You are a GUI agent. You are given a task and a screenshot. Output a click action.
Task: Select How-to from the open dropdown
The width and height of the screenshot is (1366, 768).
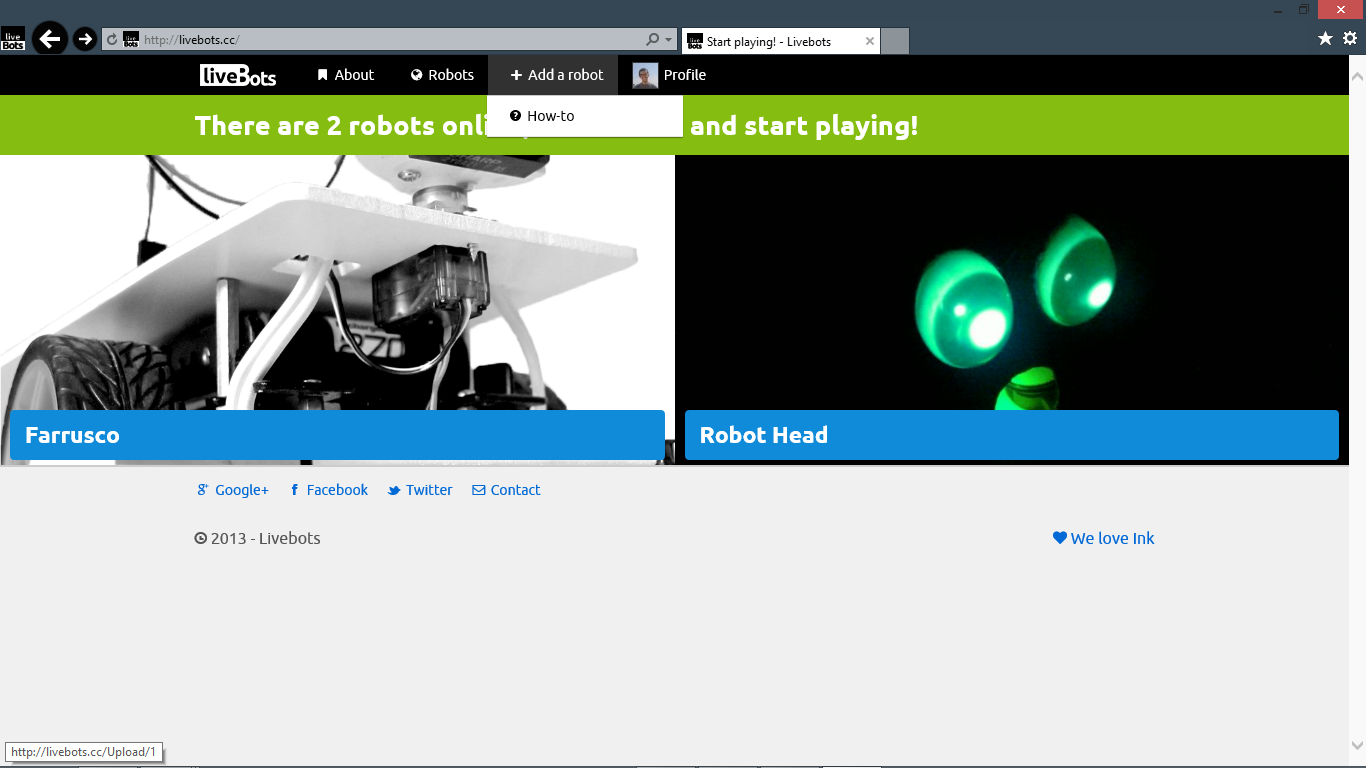(x=551, y=115)
